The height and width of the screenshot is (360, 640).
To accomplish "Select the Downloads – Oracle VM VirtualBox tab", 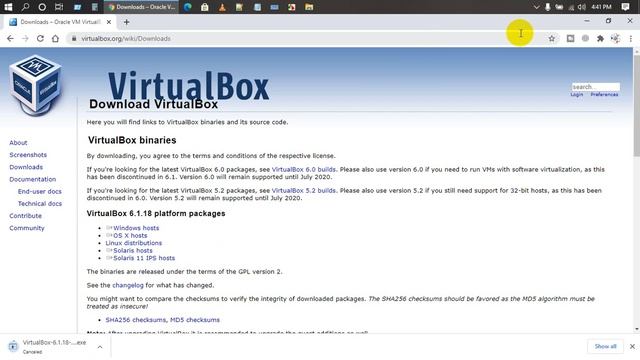I will [x=60, y=22].
